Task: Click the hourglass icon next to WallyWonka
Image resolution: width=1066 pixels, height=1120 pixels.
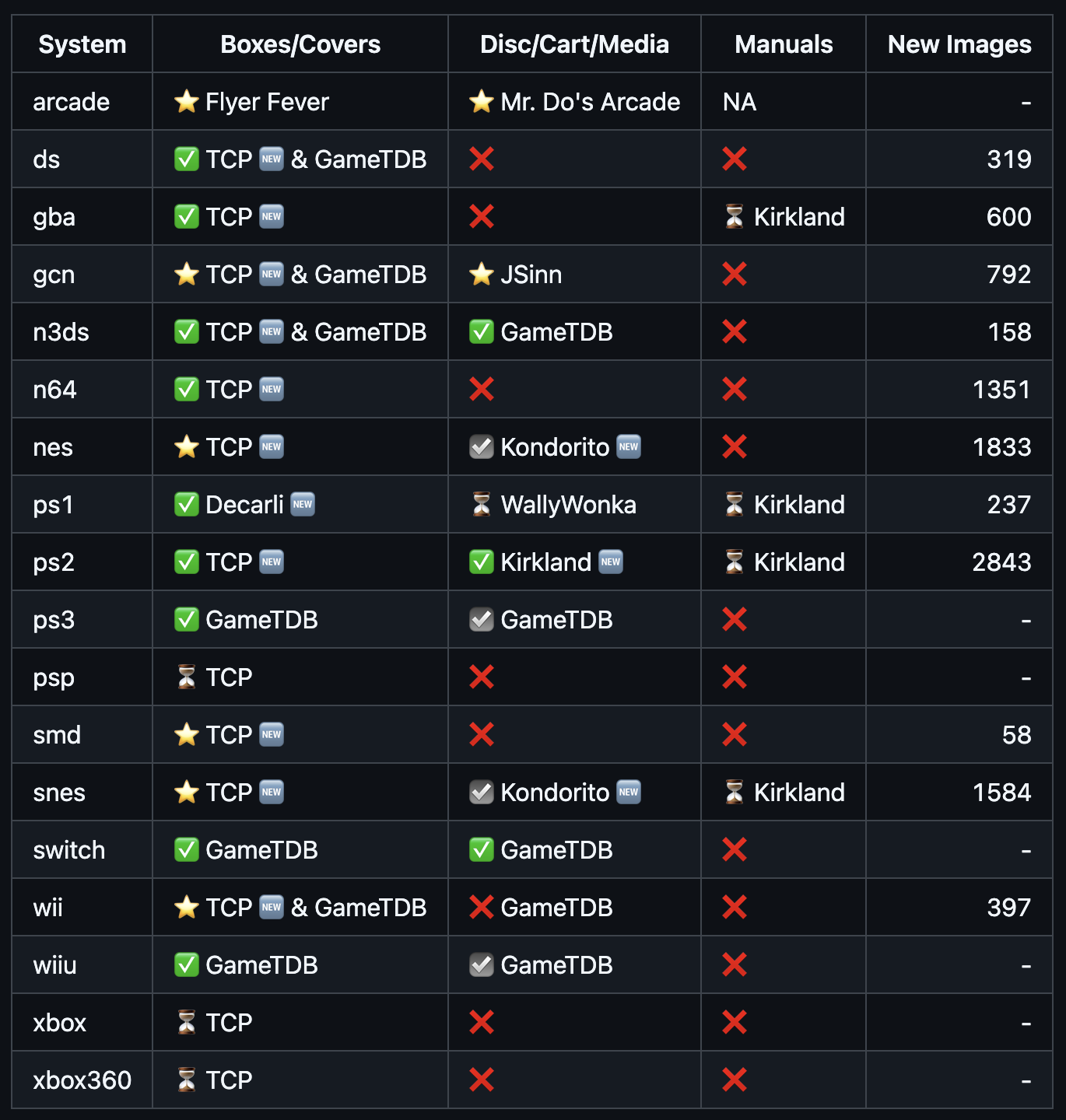Action: 482,504
